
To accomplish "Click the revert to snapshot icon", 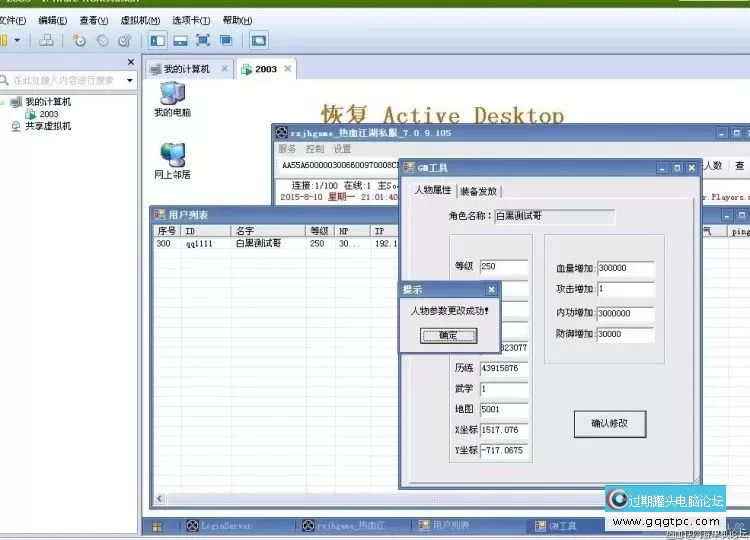I will tap(102, 40).
